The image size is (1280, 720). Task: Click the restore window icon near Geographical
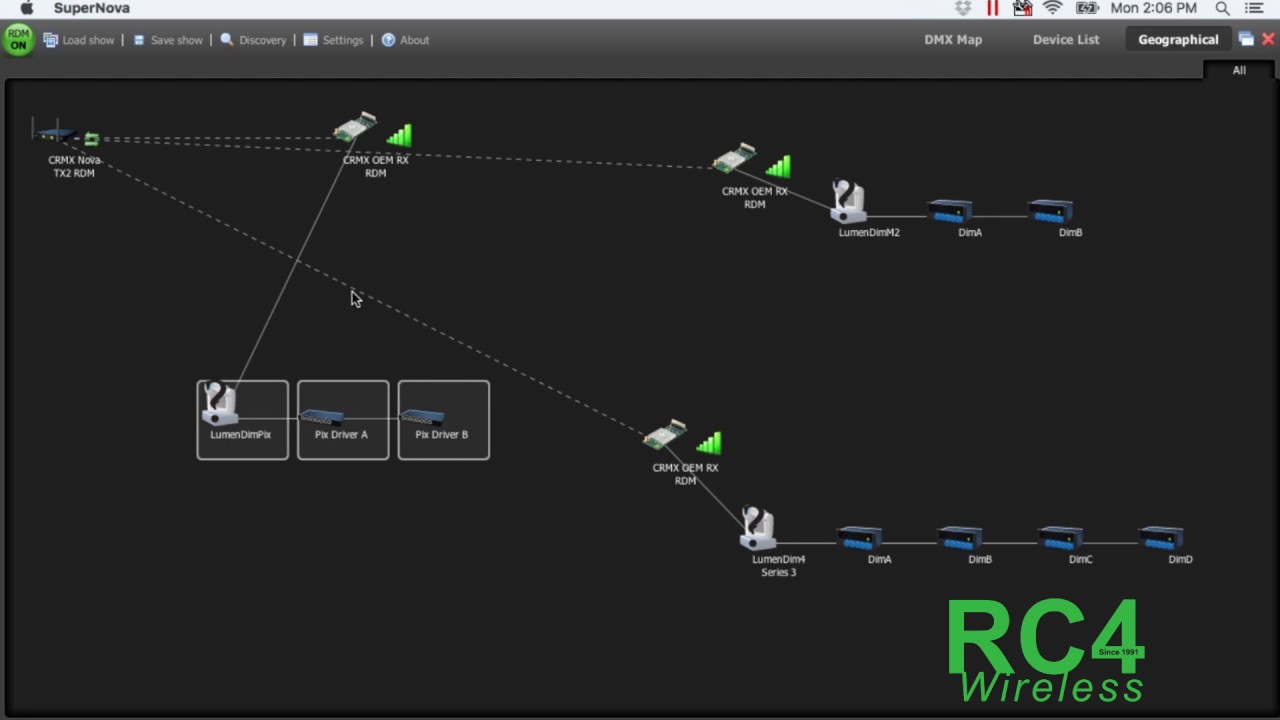pyautogui.click(x=1246, y=39)
